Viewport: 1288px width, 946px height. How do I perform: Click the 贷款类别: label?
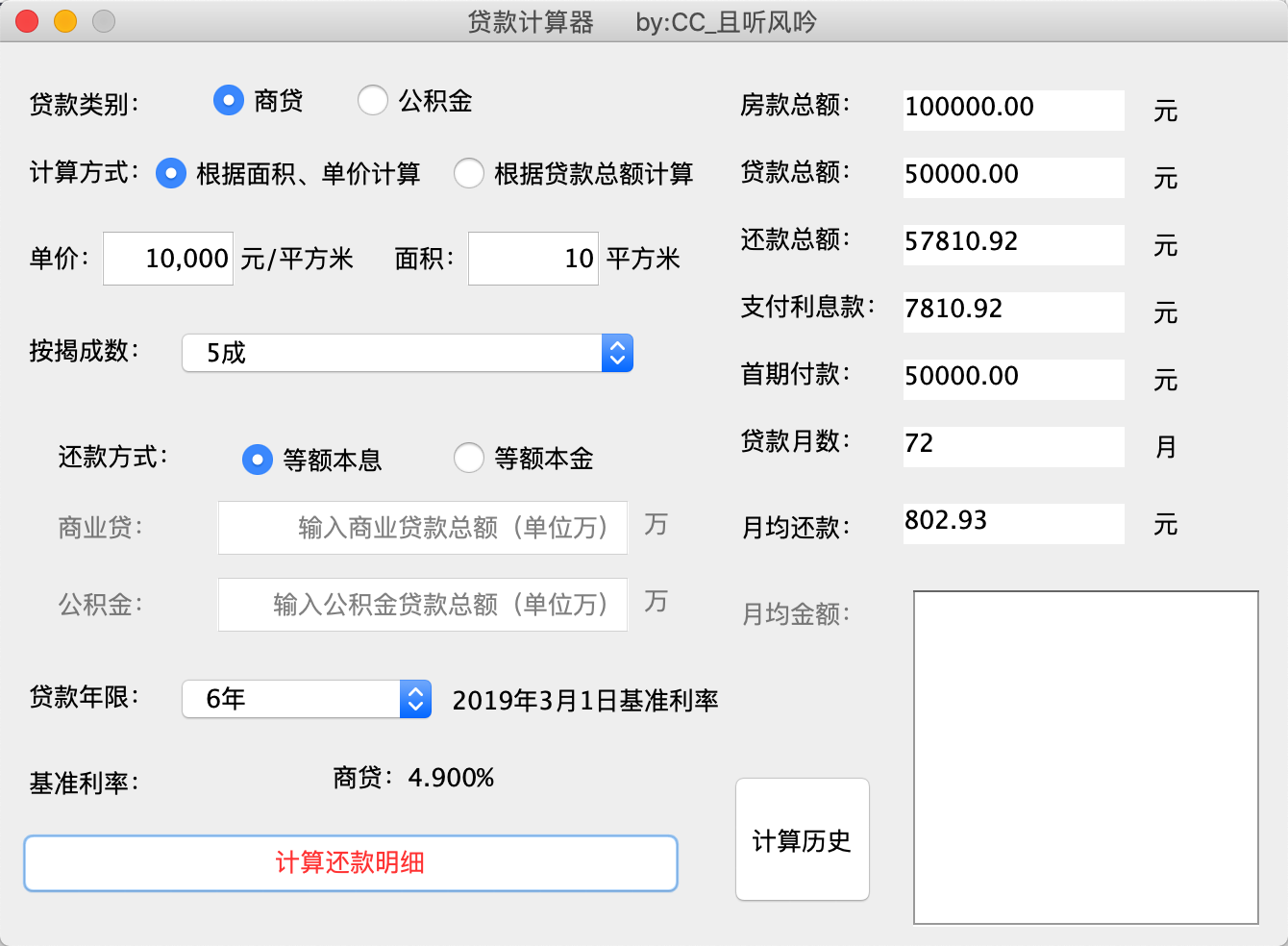pos(85,104)
